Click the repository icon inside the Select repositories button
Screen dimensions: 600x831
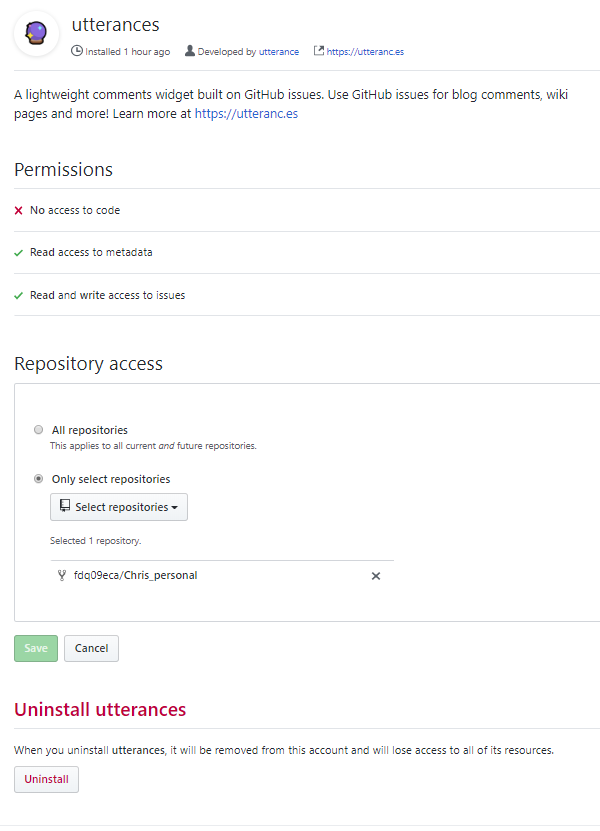point(62,507)
